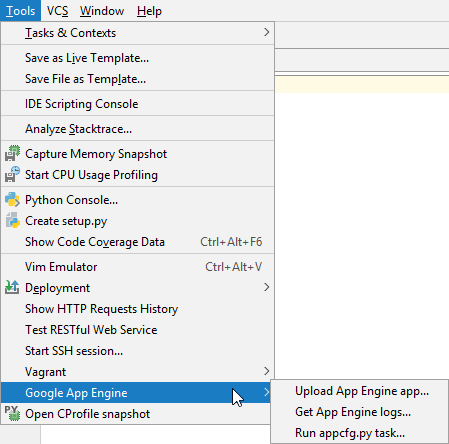Expand the Vagrant submenu arrow
Image resolution: width=449 pixels, height=444 pixels.
tap(266, 371)
